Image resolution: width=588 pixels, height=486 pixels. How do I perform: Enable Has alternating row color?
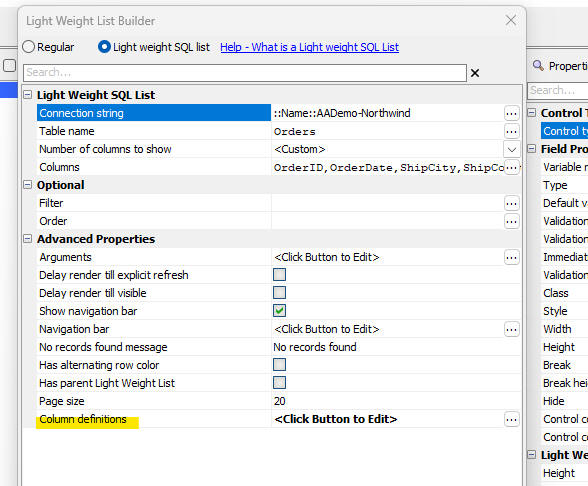279,364
